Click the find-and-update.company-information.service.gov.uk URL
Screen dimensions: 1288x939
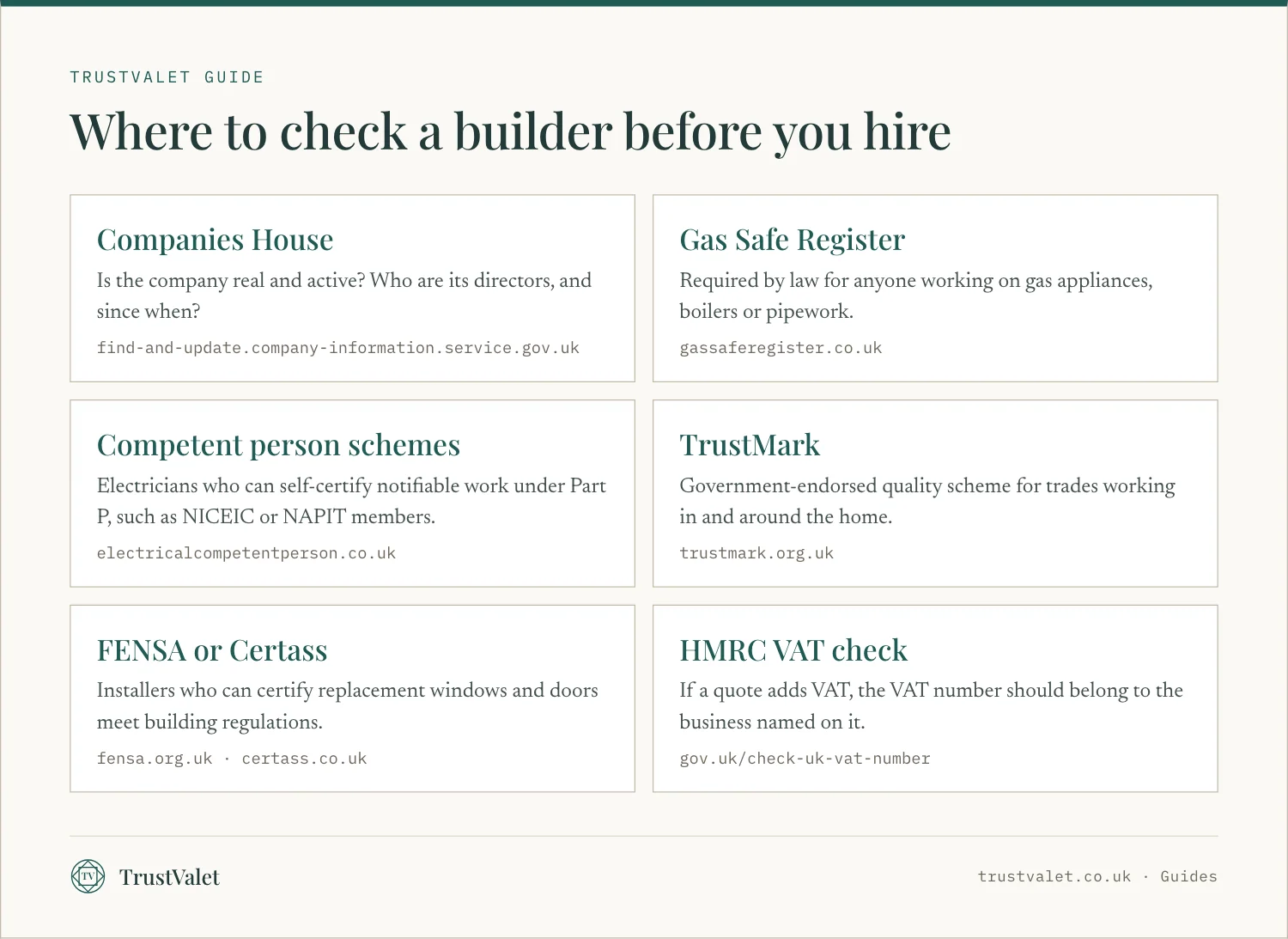tap(338, 348)
